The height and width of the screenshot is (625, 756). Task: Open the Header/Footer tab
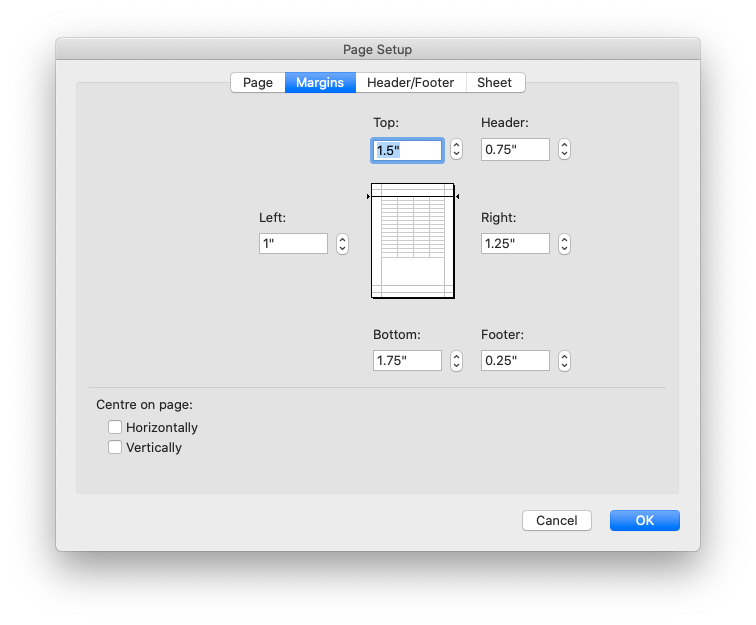(x=410, y=83)
